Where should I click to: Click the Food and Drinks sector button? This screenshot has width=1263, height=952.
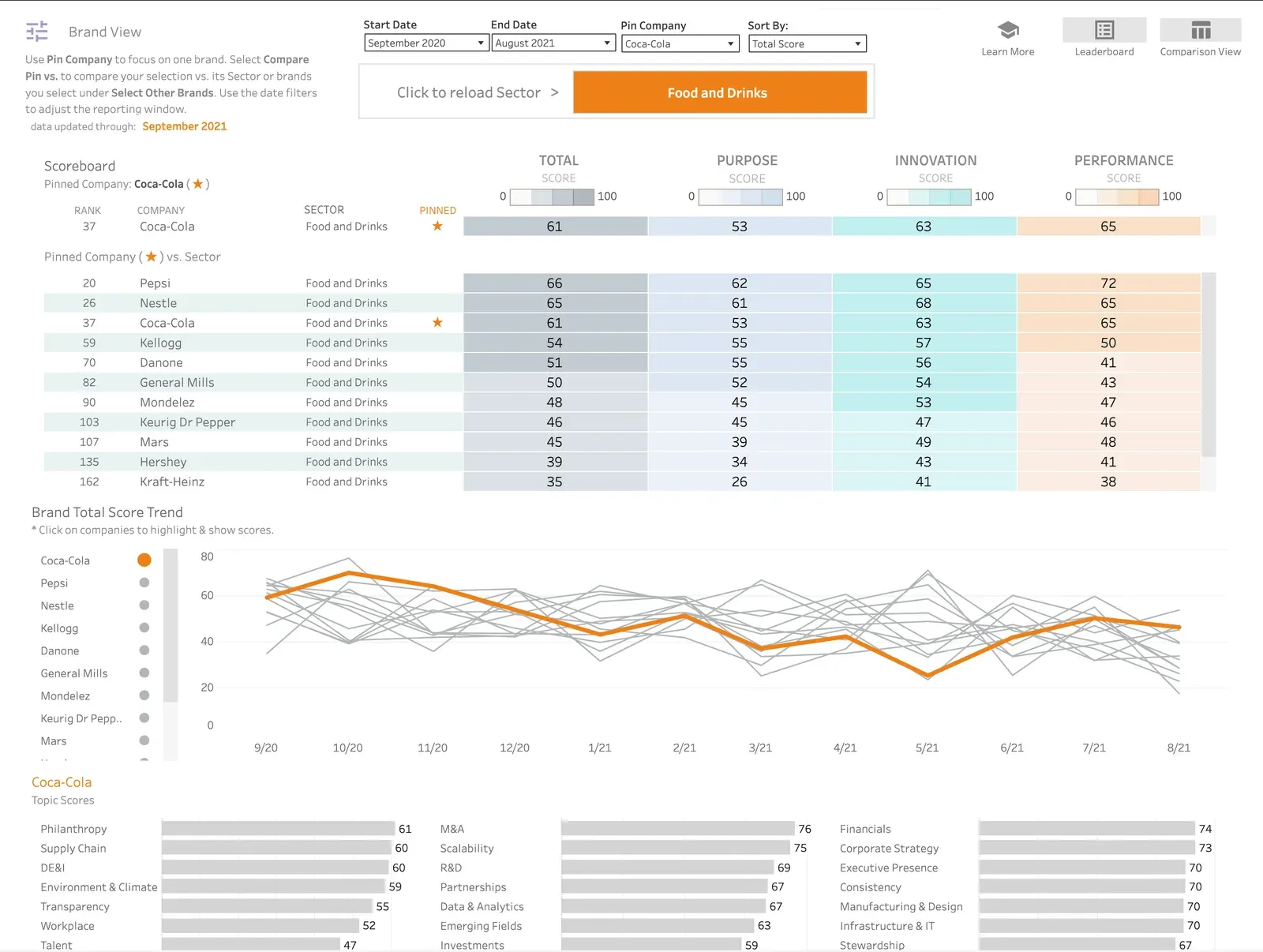click(719, 92)
